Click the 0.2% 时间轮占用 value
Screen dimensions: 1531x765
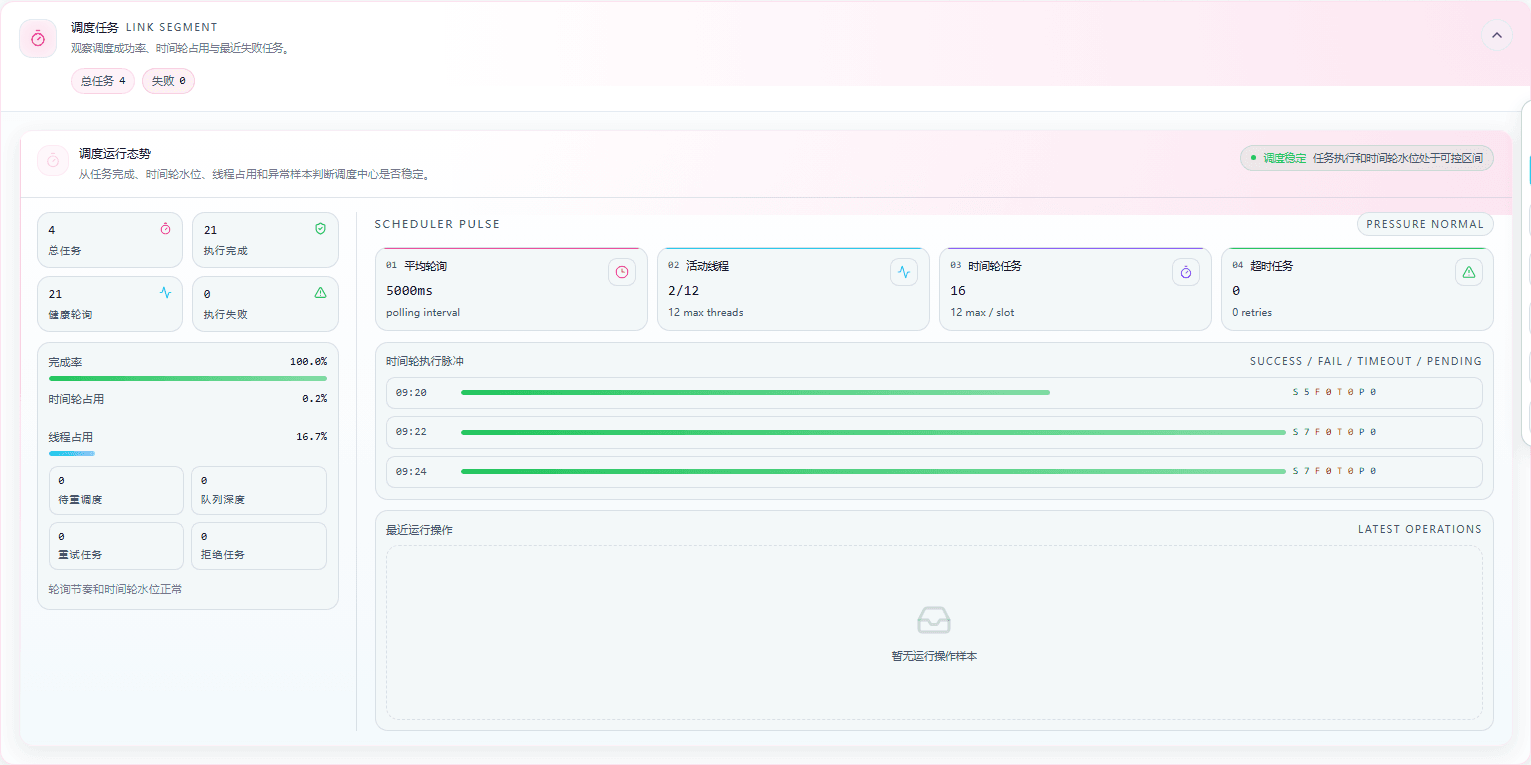pyautogui.click(x=314, y=399)
